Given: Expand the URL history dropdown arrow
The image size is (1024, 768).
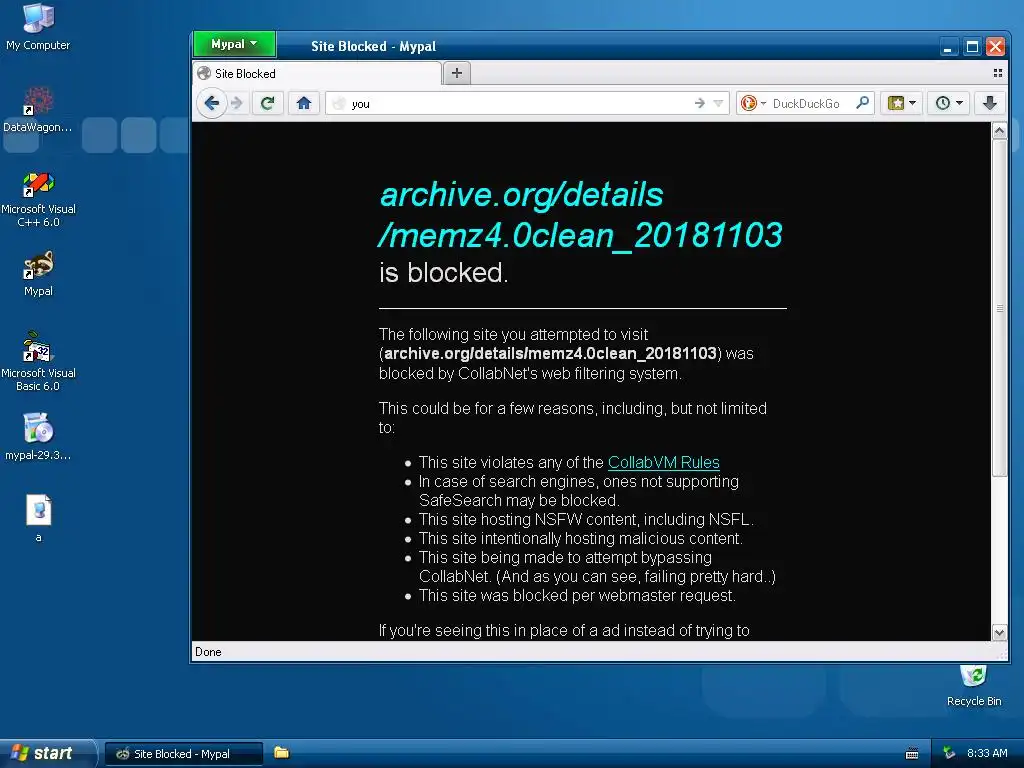Looking at the screenshot, I should click(718, 103).
